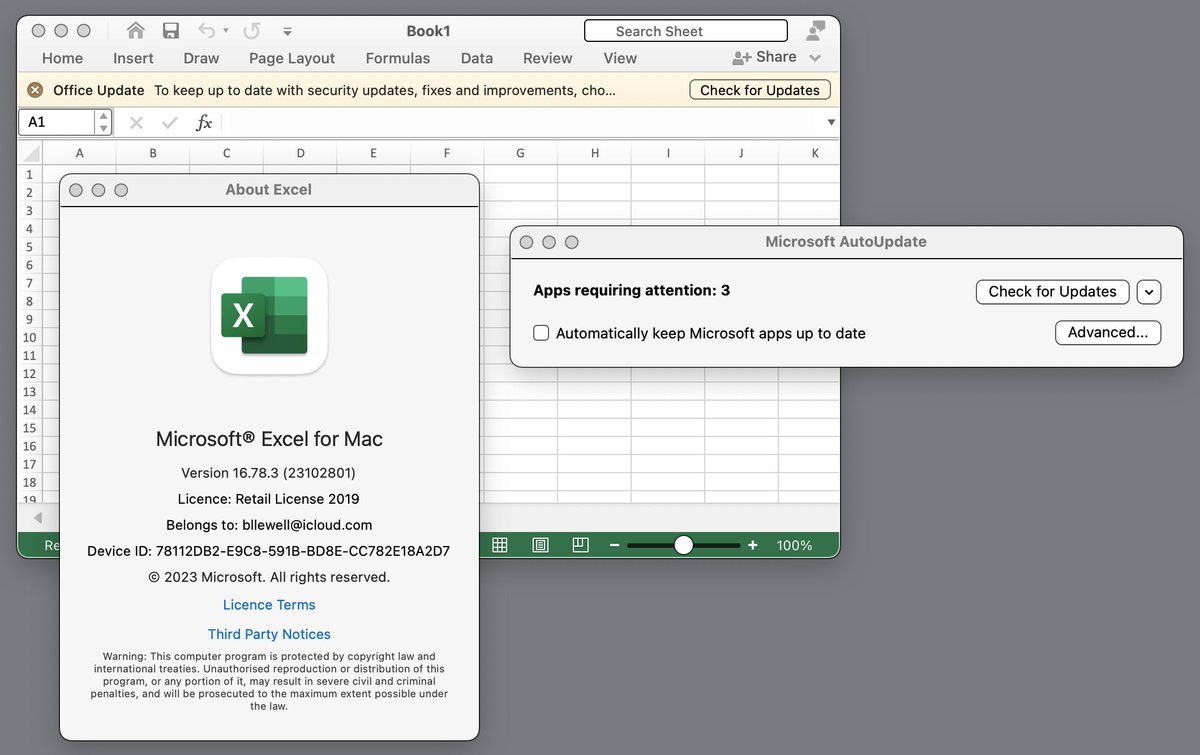Click Check for Updates in Office Update banner

click(760, 90)
